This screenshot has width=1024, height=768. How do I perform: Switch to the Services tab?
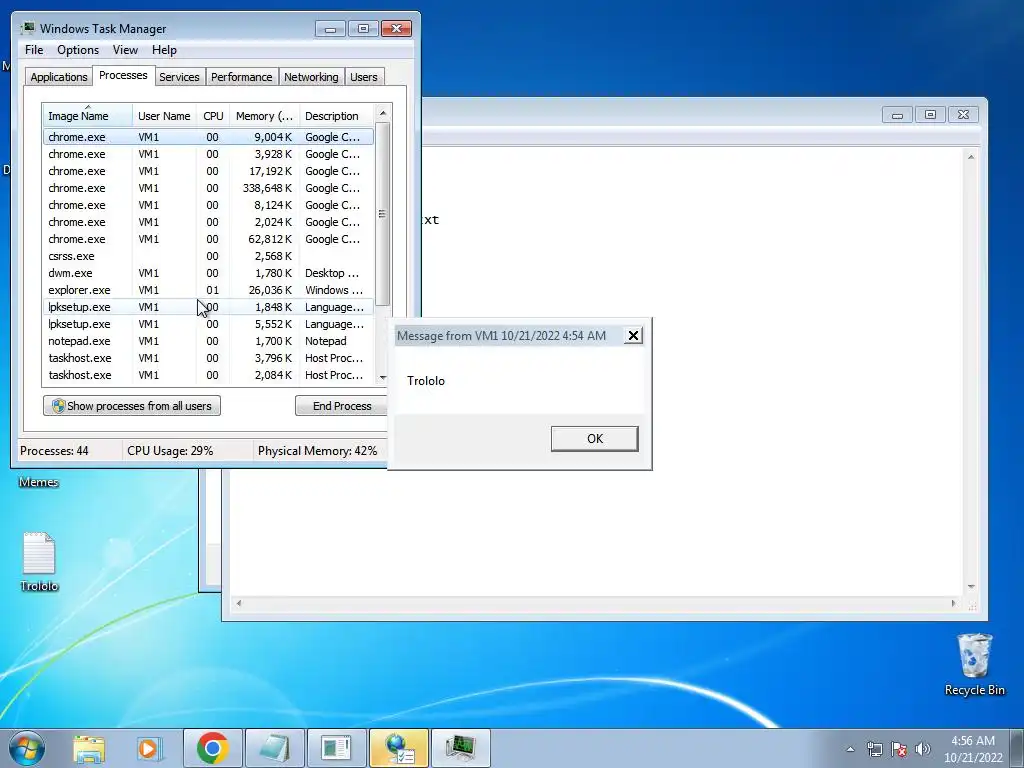click(179, 77)
